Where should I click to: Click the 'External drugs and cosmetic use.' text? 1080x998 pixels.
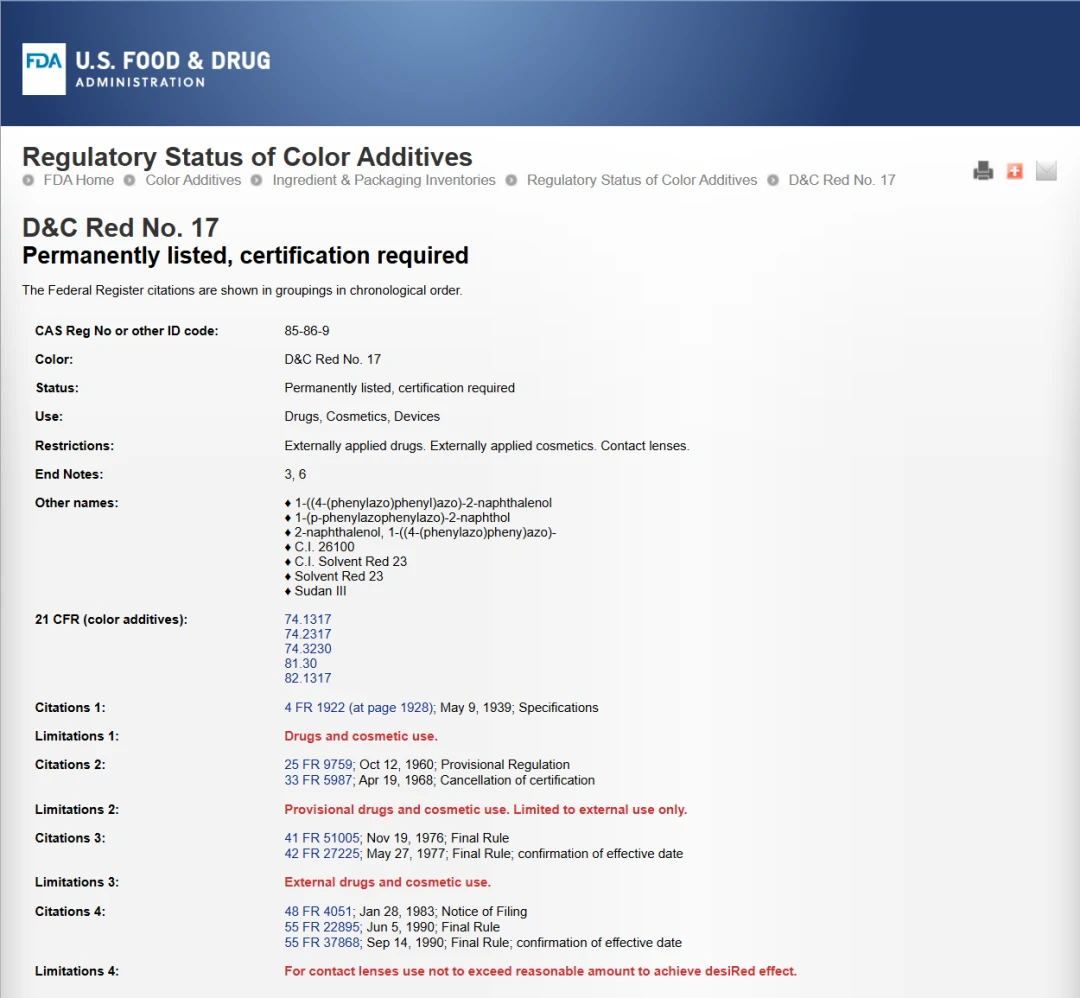(388, 882)
